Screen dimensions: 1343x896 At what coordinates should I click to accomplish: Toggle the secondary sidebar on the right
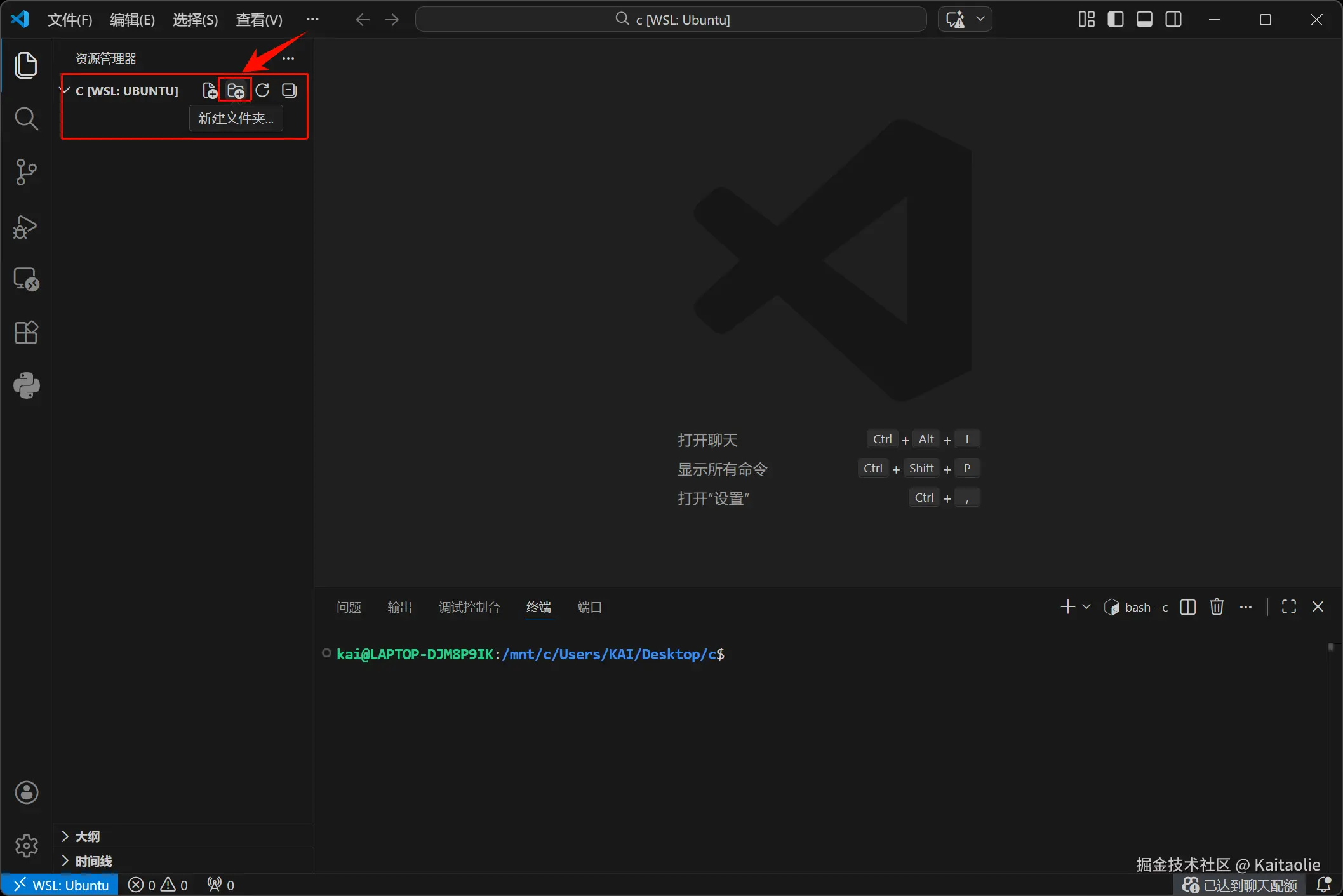click(1173, 20)
